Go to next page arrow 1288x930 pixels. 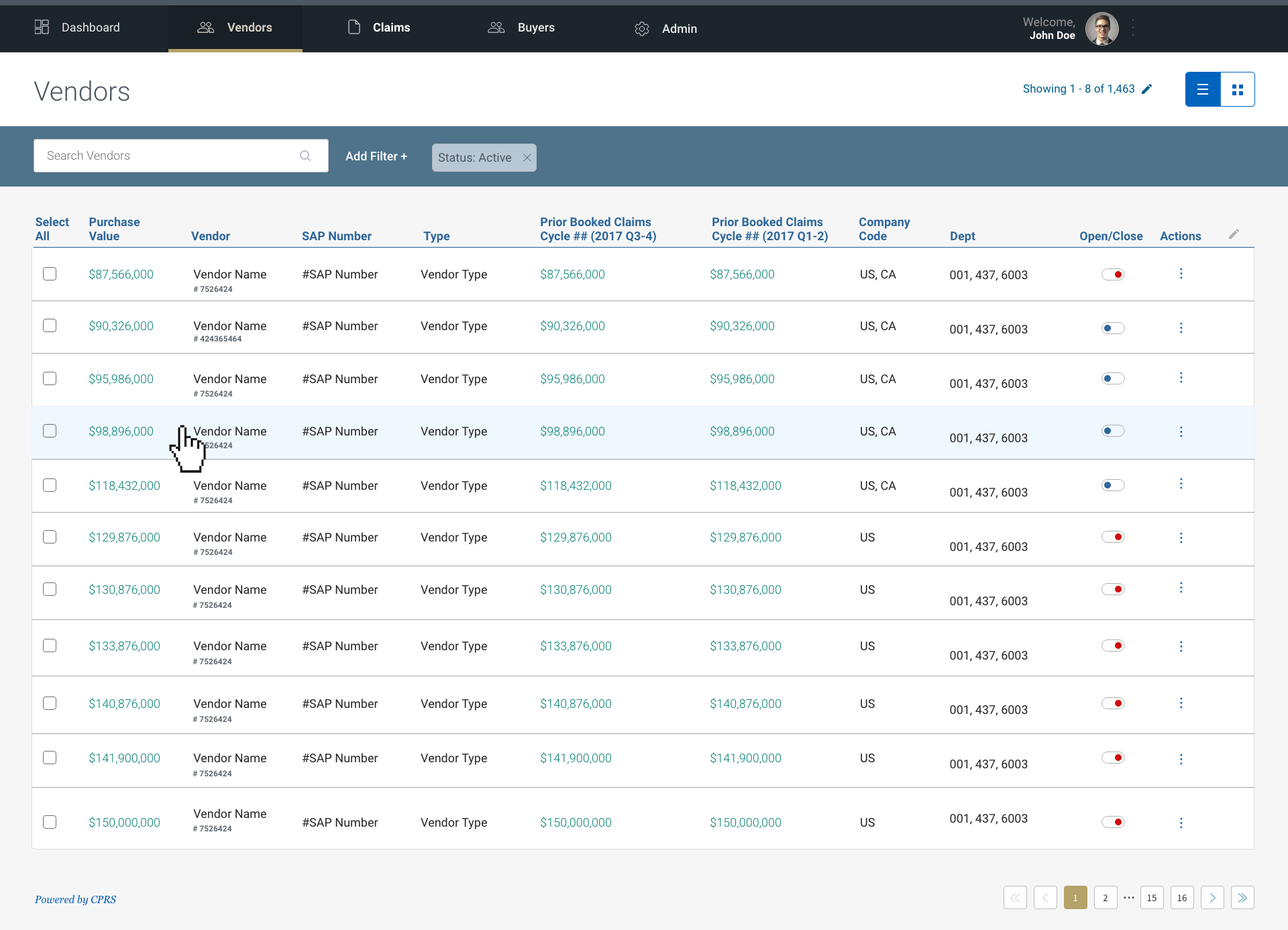pos(1212,898)
